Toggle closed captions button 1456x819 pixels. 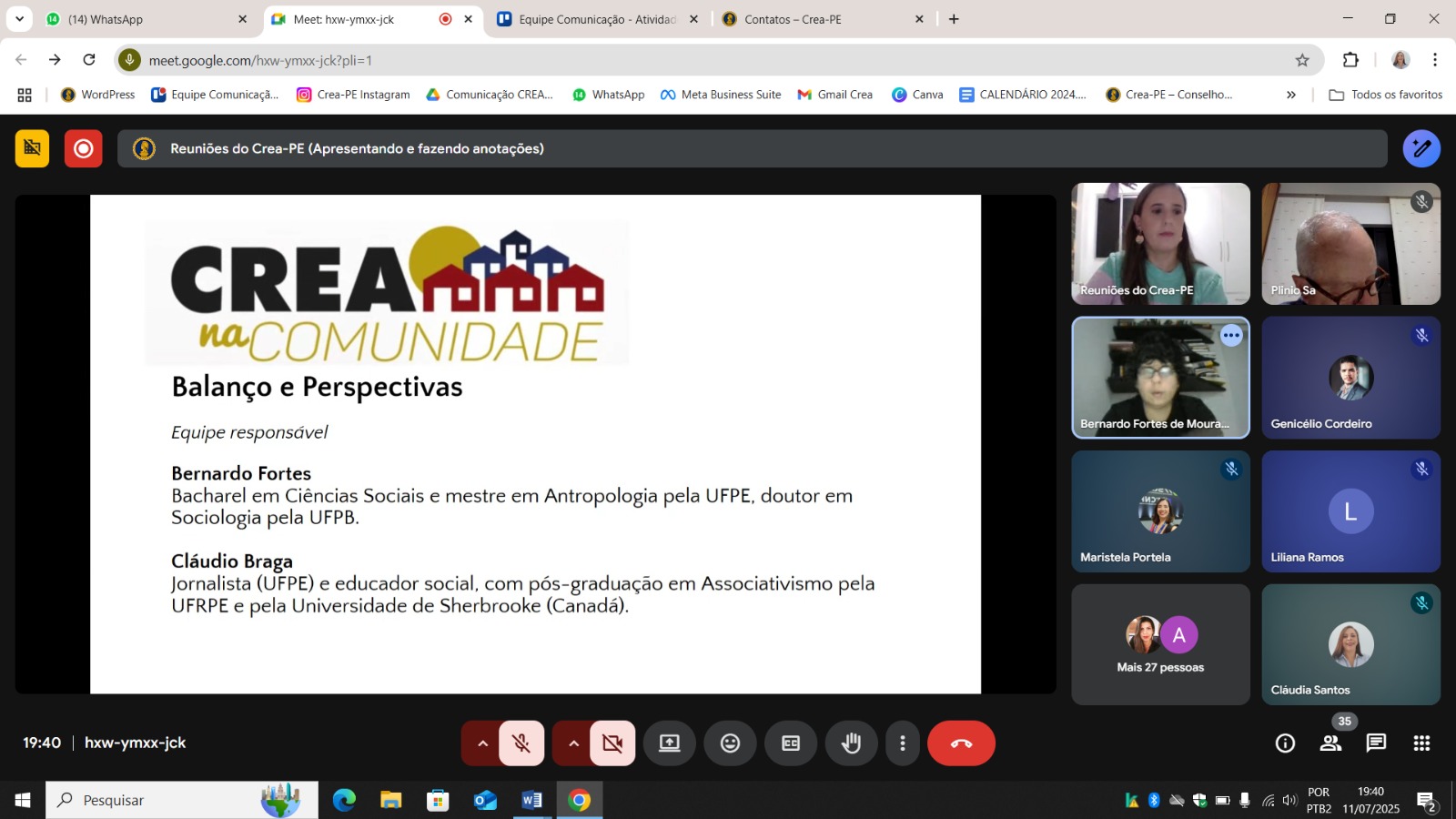coord(791,743)
